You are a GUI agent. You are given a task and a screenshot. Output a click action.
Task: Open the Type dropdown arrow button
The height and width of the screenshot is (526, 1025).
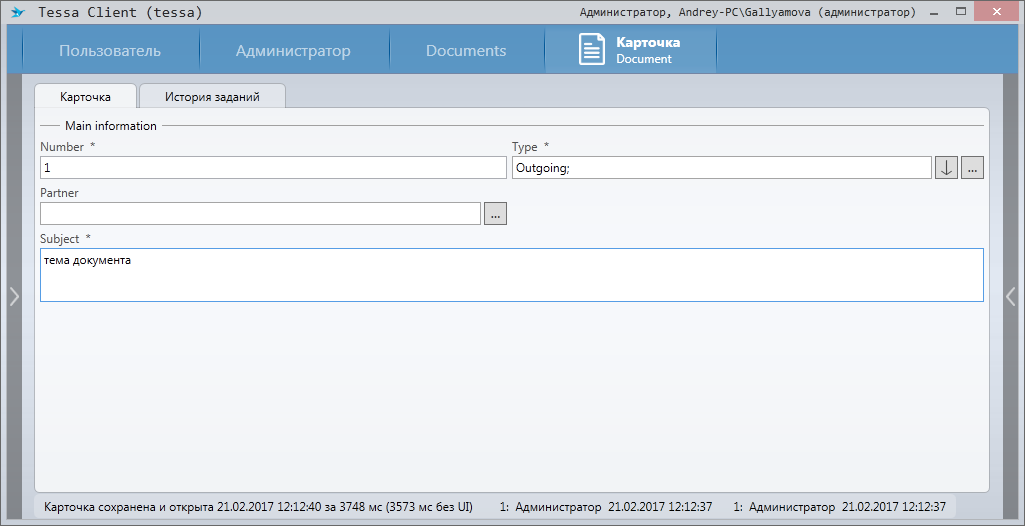946,168
